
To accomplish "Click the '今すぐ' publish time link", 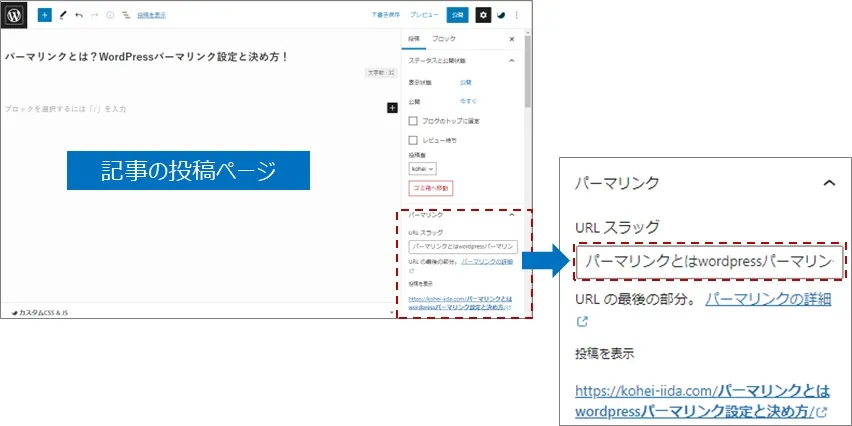I will point(468,101).
